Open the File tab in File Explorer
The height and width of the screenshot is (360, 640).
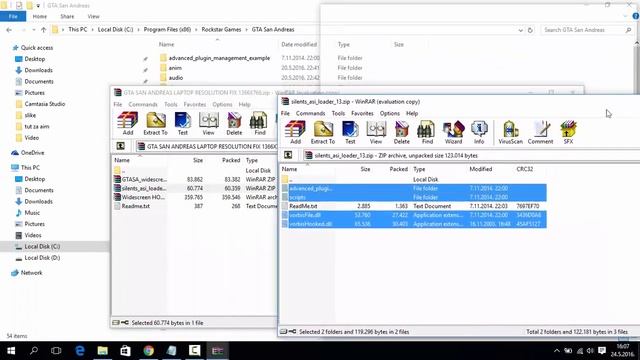point(13,16)
